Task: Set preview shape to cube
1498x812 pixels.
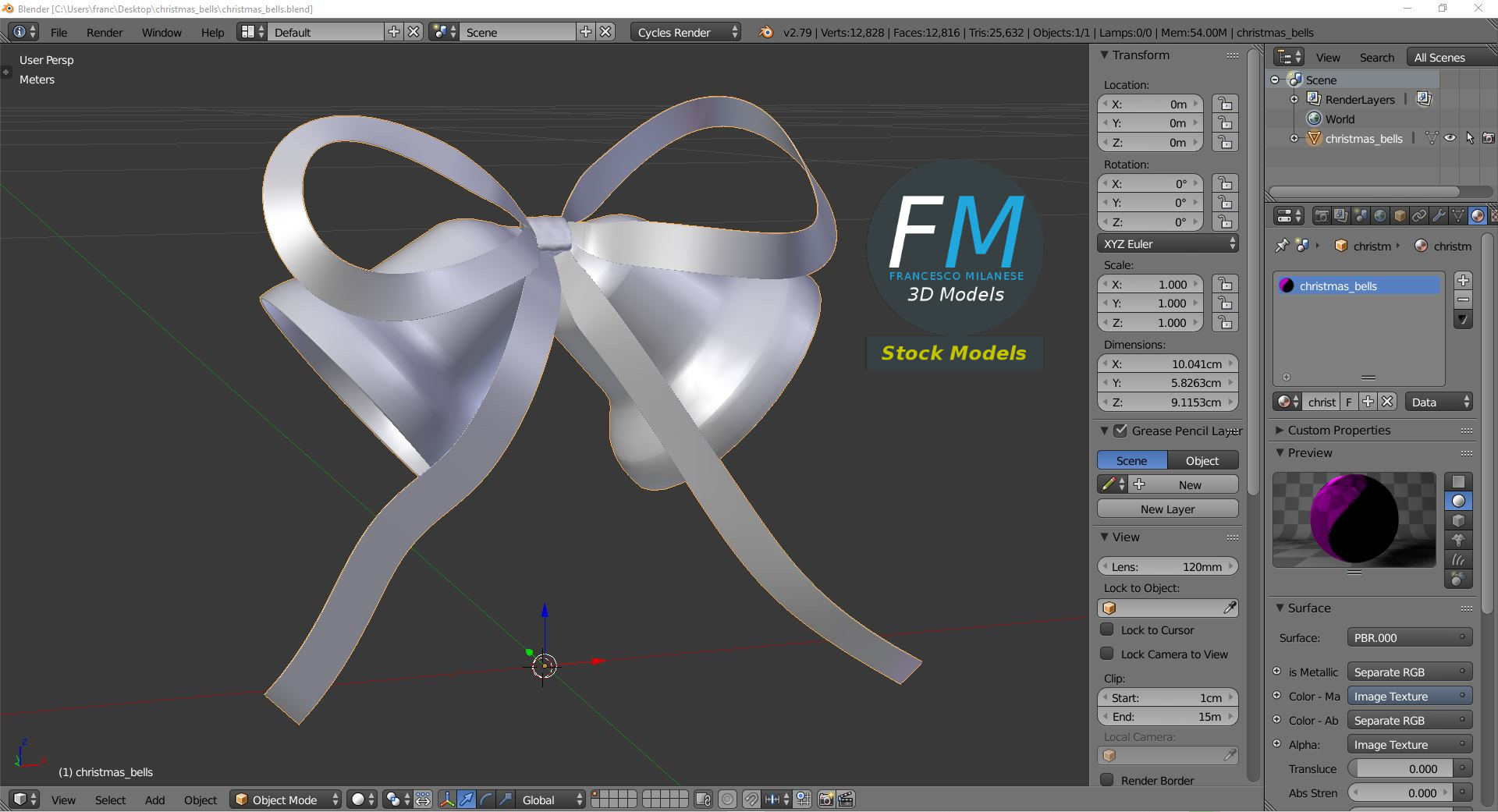Action: click(x=1458, y=521)
